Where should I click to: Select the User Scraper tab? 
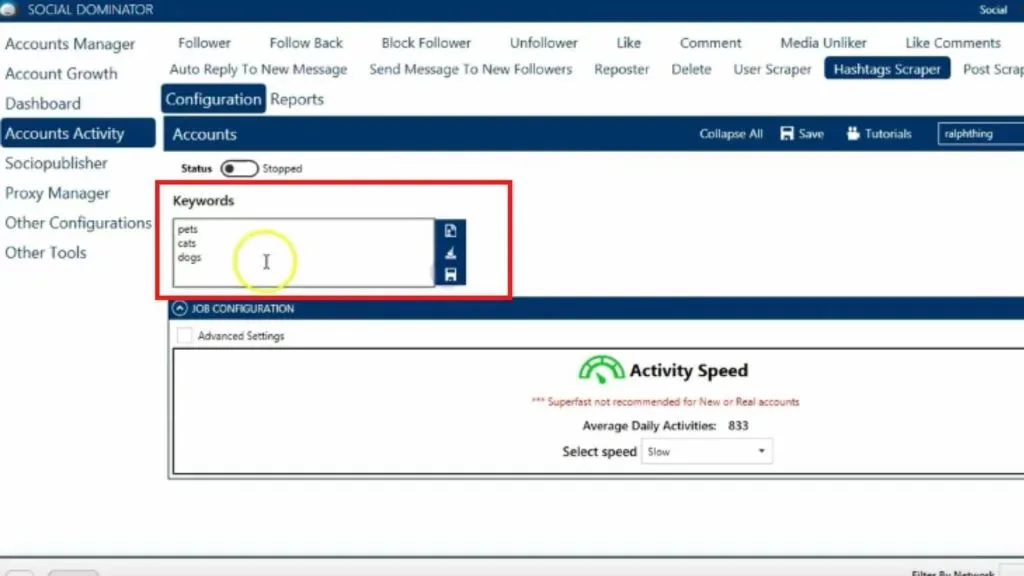pos(772,69)
